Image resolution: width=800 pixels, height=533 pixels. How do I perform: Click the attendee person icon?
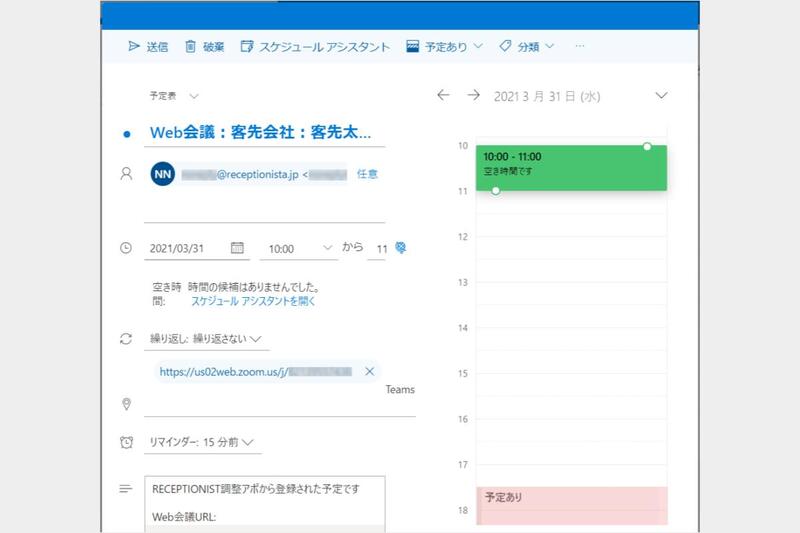pyautogui.click(x=126, y=174)
